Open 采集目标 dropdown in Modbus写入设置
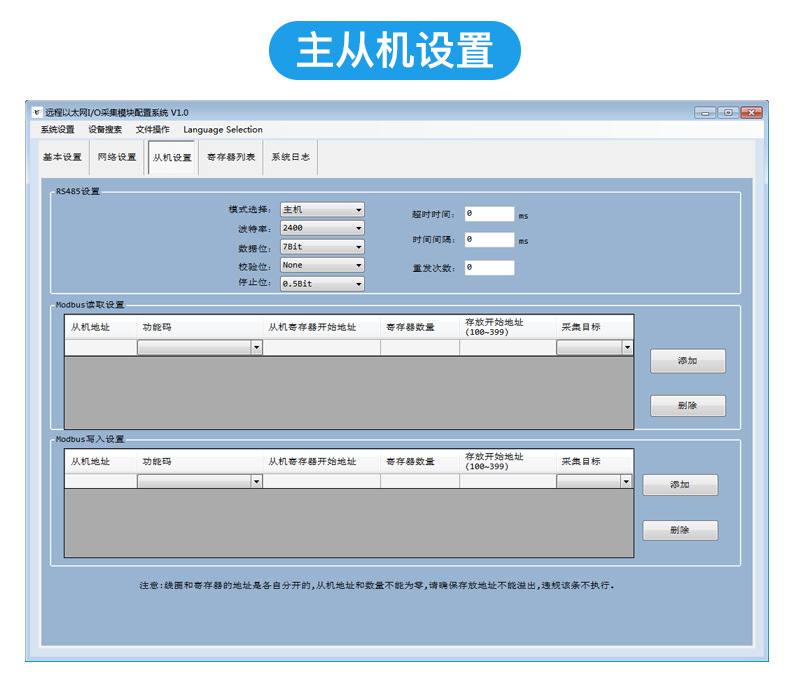The height and width of the screenshot is (685, 790). 594,482
